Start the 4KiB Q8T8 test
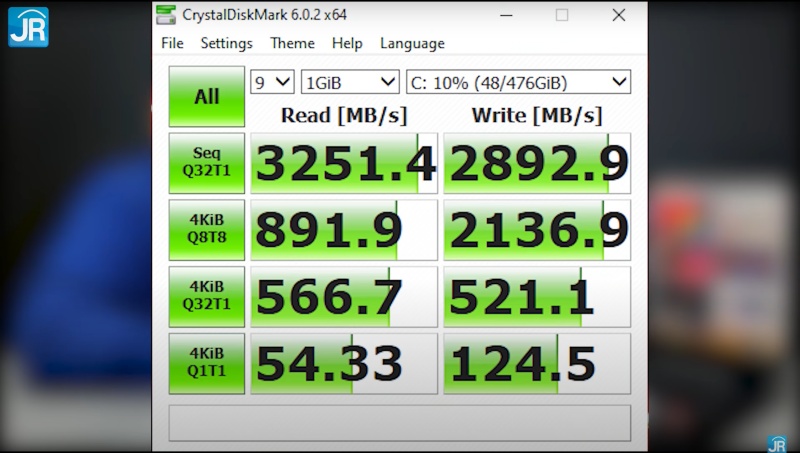Image resolution: width=800 pixels, height=453 pixels. [x=207, y=230]
